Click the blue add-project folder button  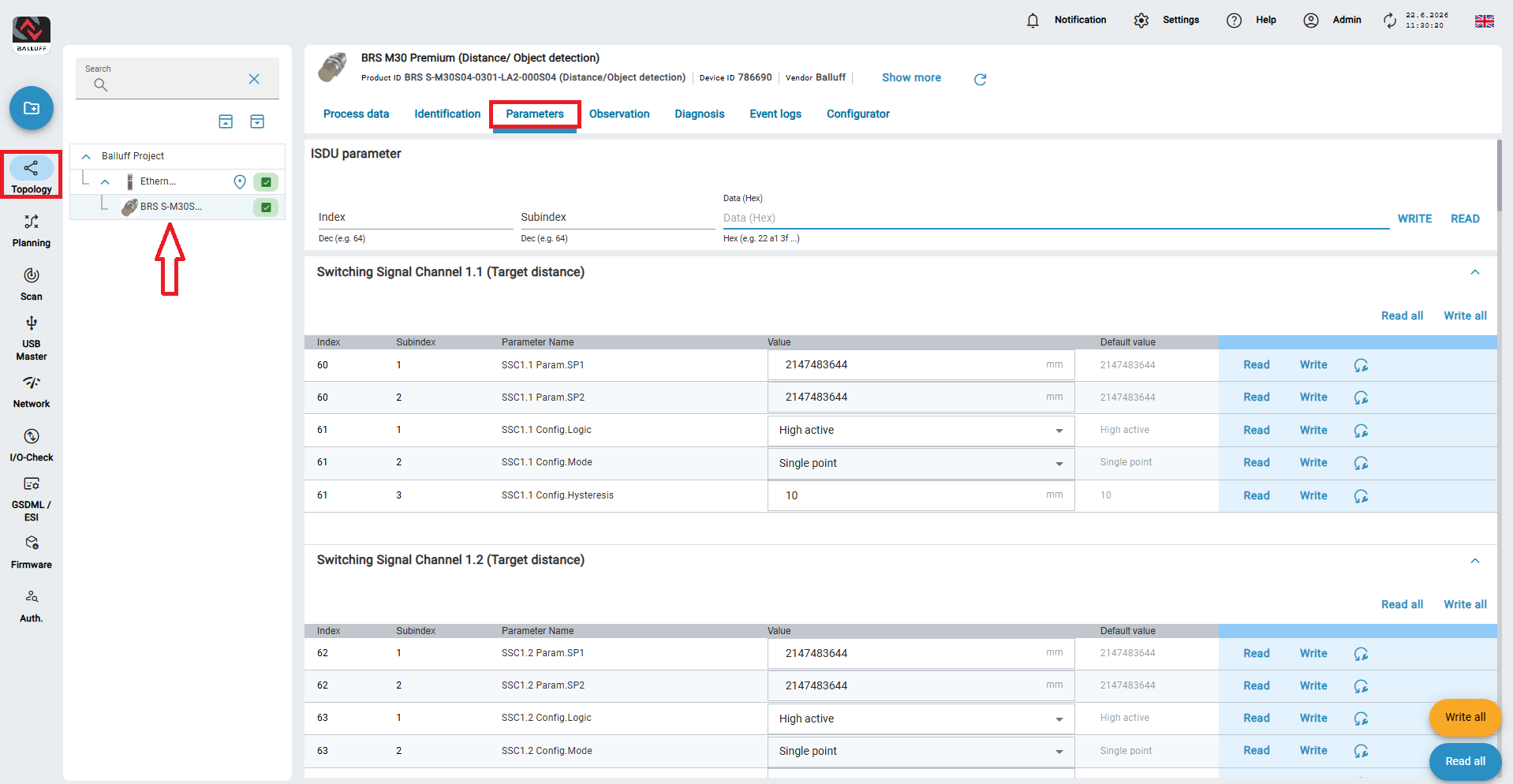[x=32, y=108]
